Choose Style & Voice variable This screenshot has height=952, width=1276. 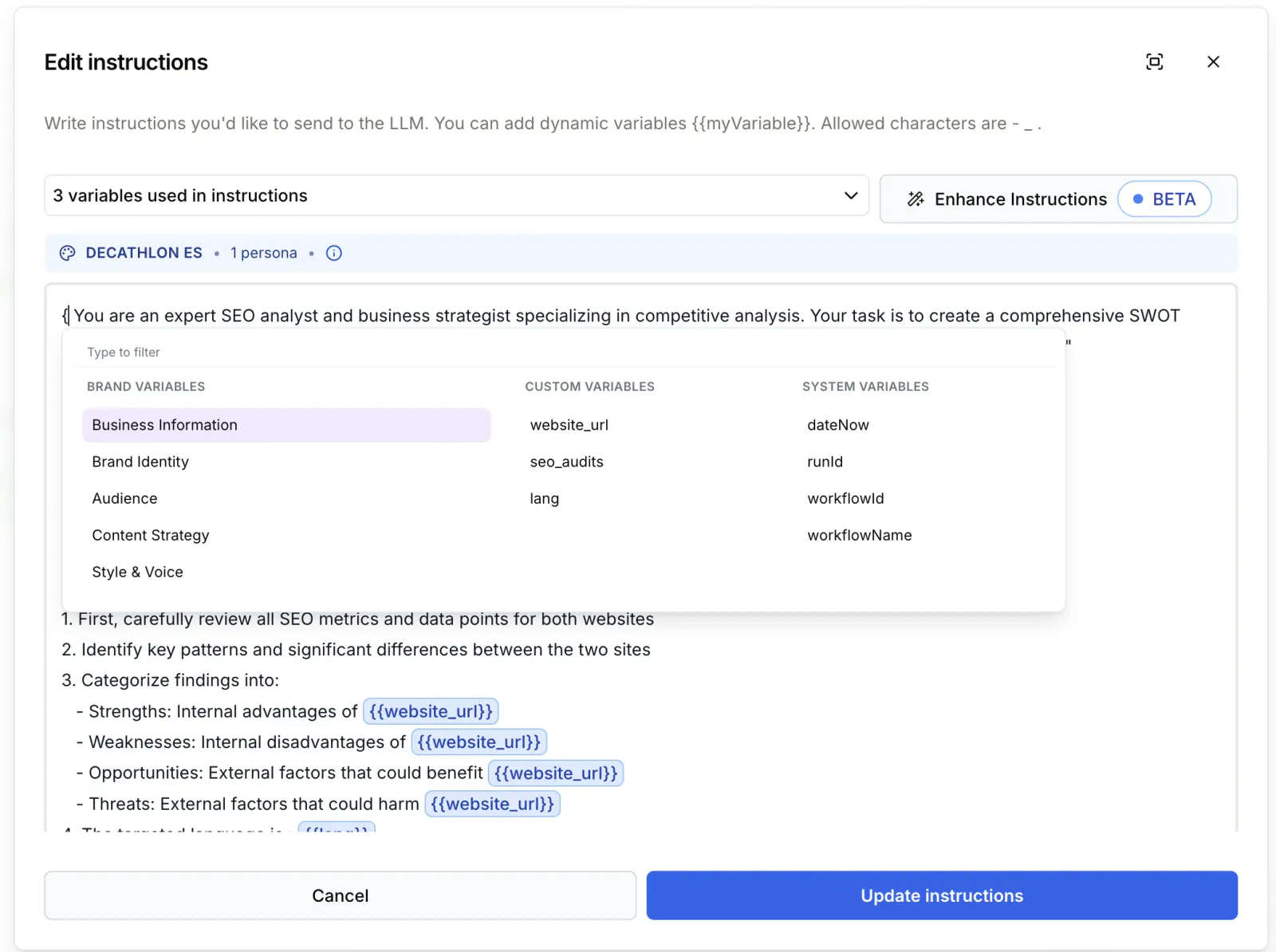(x=137, y=572)
